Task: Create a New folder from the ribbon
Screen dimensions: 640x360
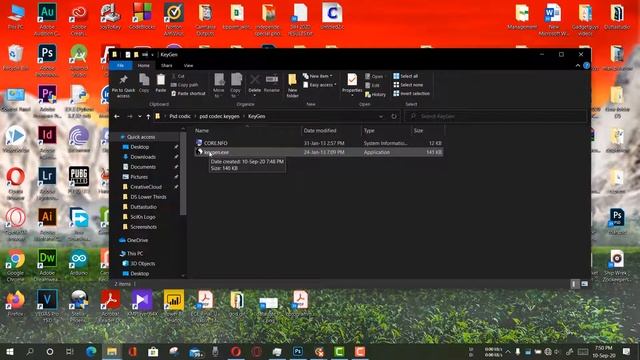Action: tap(292, 86)
